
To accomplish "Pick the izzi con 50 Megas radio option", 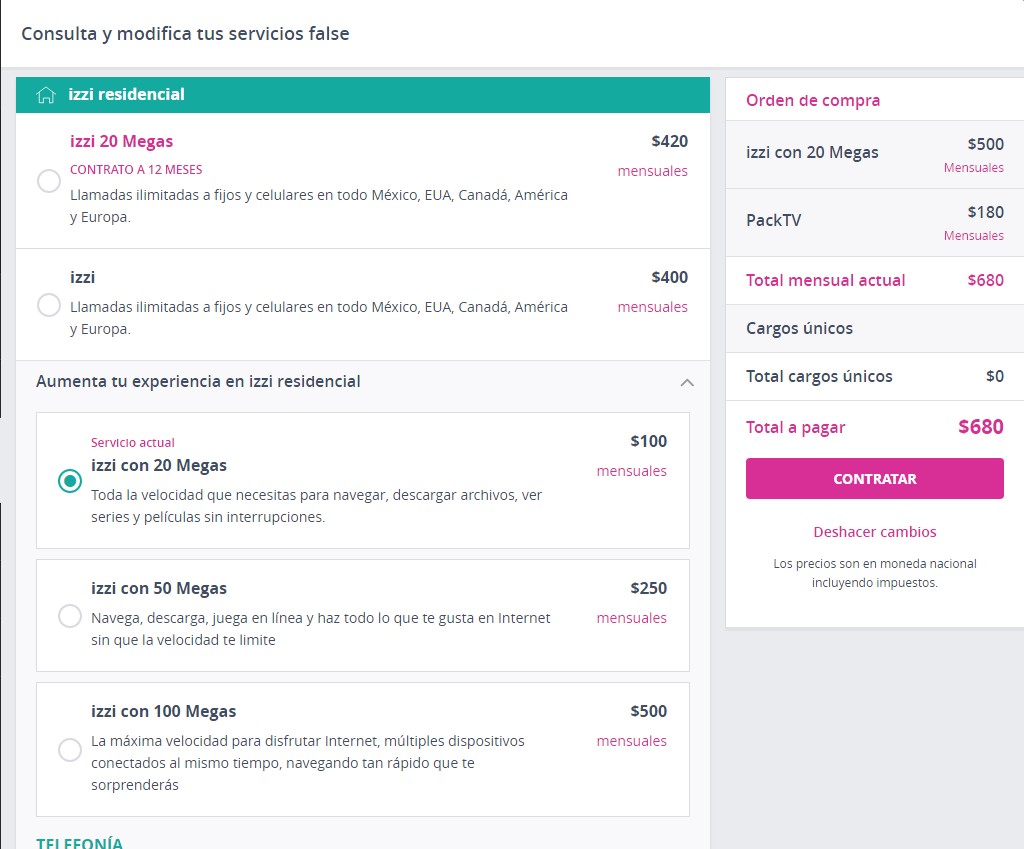I will pyautogui.click(x=70, y=616).
